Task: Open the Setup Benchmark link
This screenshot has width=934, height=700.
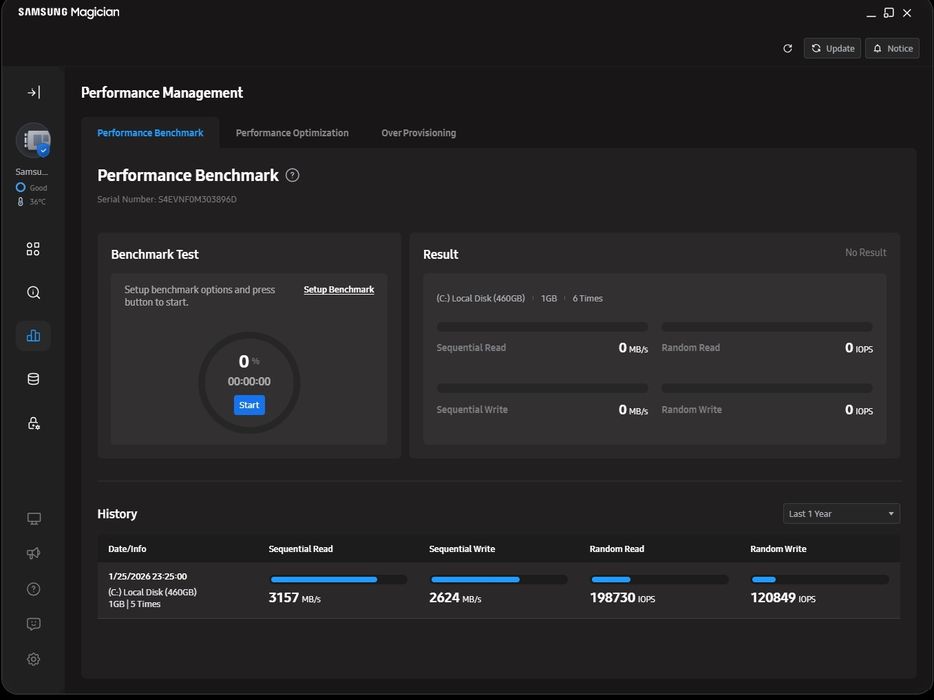Action: [x=339, y=290]
